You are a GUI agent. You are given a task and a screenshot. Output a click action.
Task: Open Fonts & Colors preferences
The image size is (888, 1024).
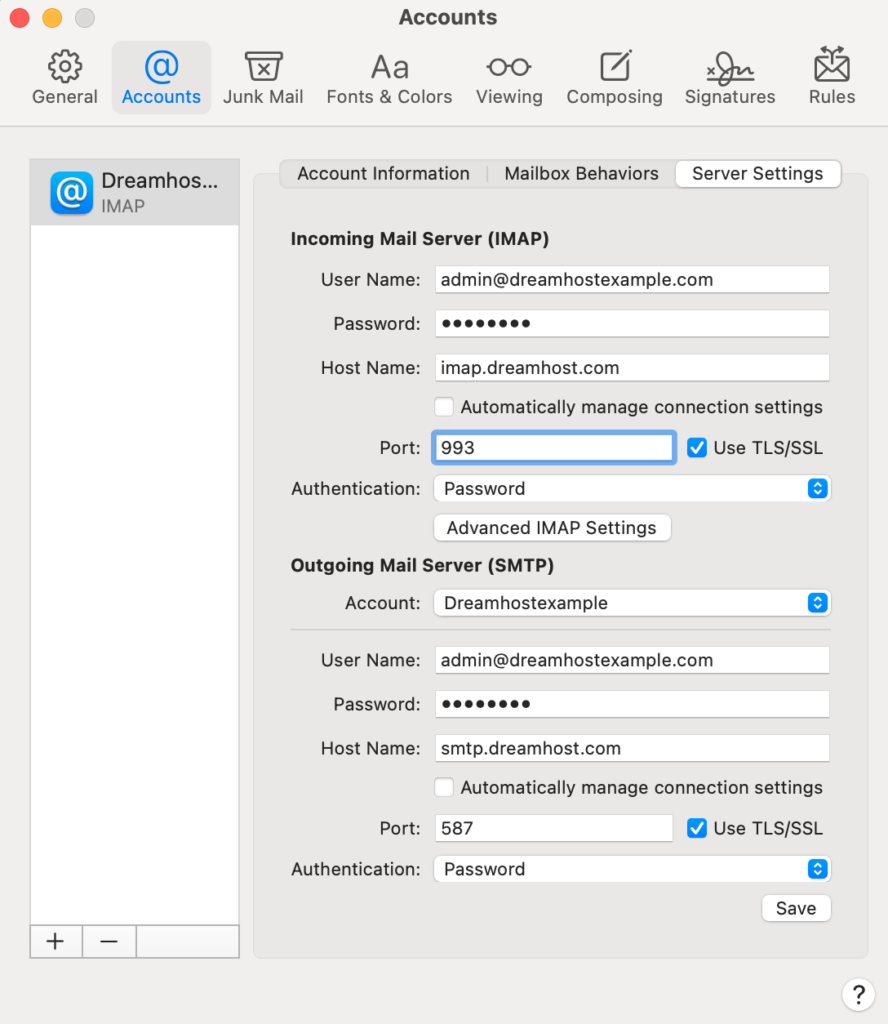tap(389, 68)
